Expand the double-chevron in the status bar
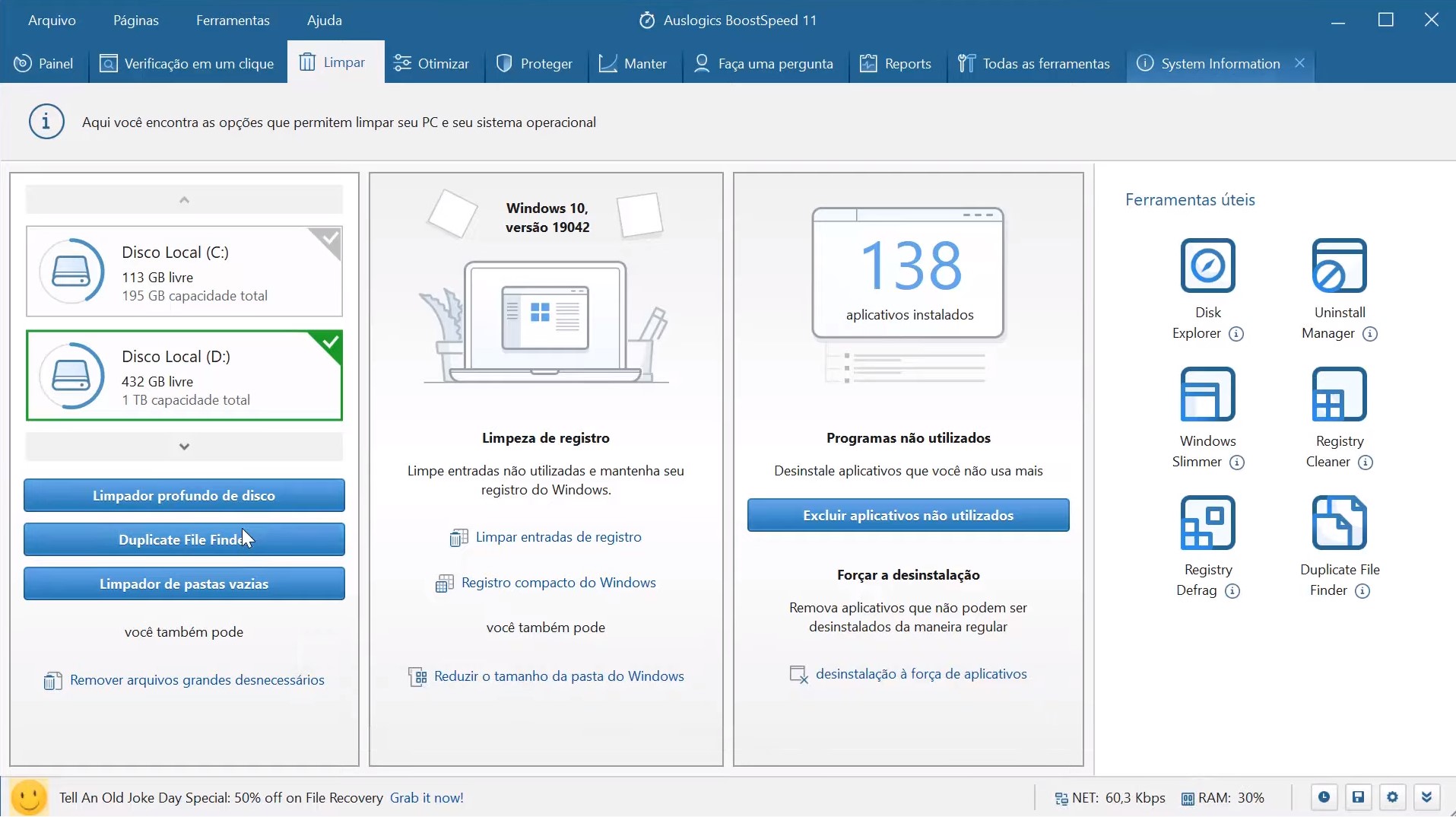Image resolution: width=1456 pixels, height=817 pixels. (x=1426, y=797)
